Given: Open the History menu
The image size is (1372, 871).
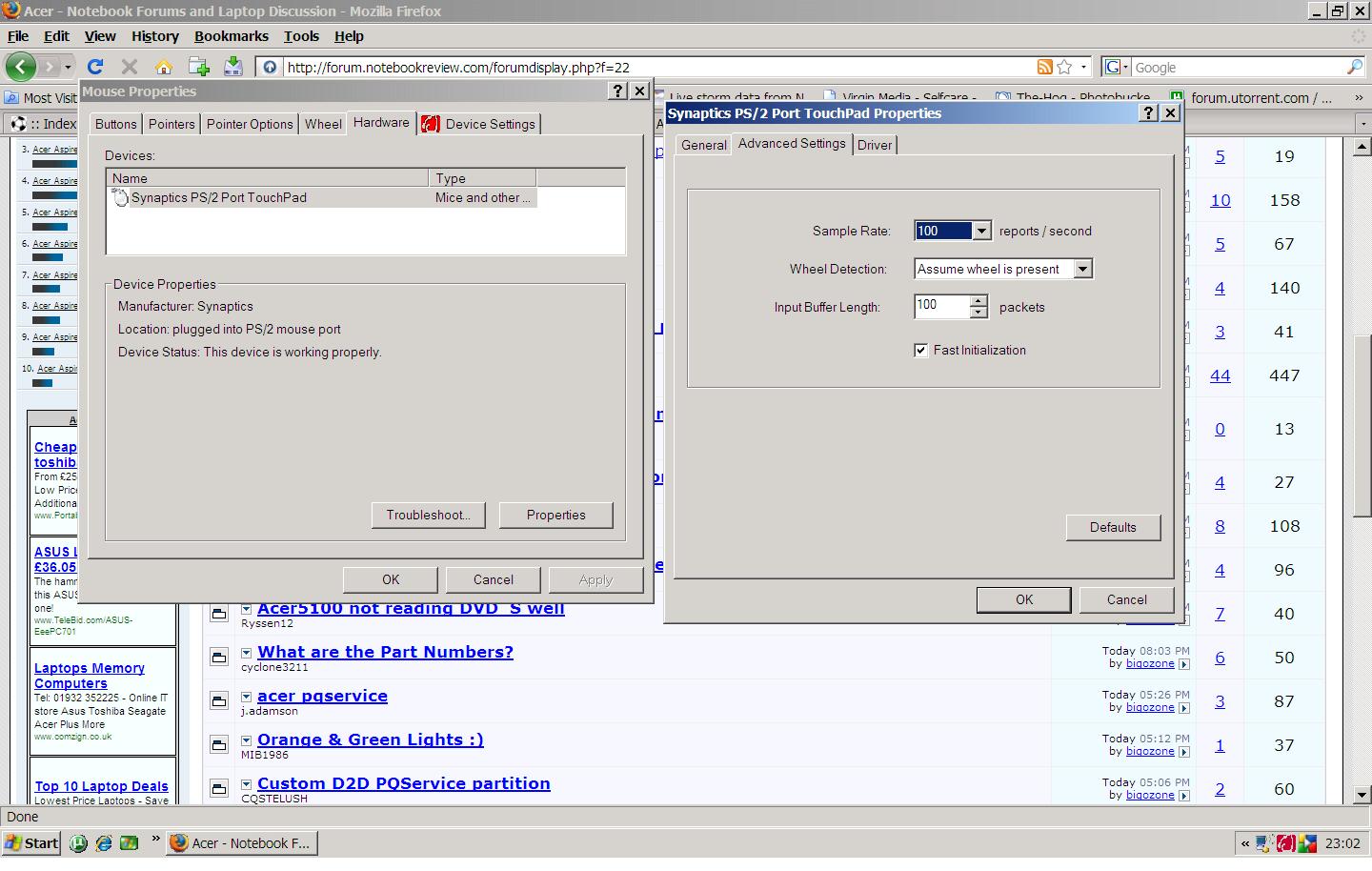Looking at the screenshot, I should [x=155, y=36].
